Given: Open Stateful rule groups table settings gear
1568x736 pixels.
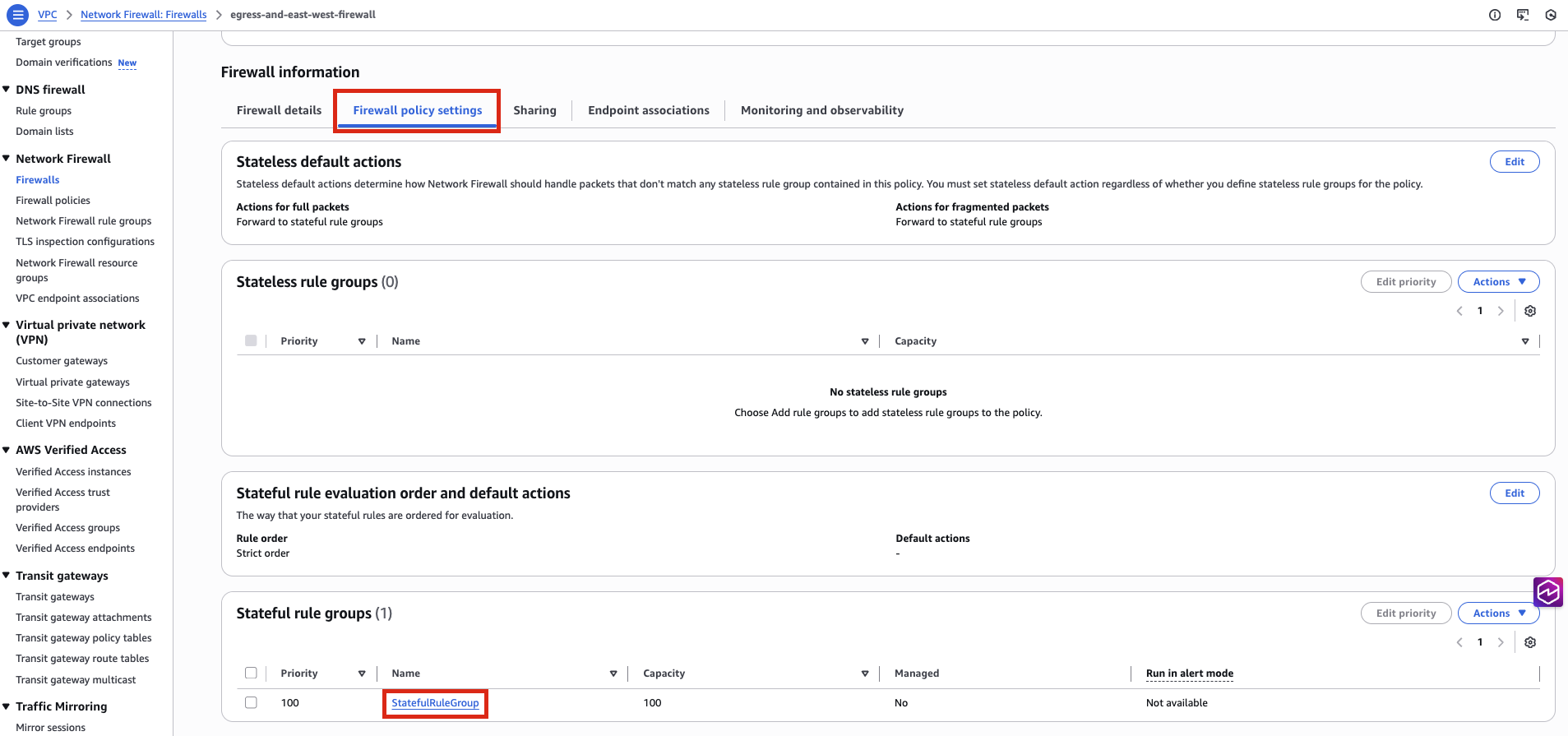Looking at the screenshot, I should (1530, 642).
